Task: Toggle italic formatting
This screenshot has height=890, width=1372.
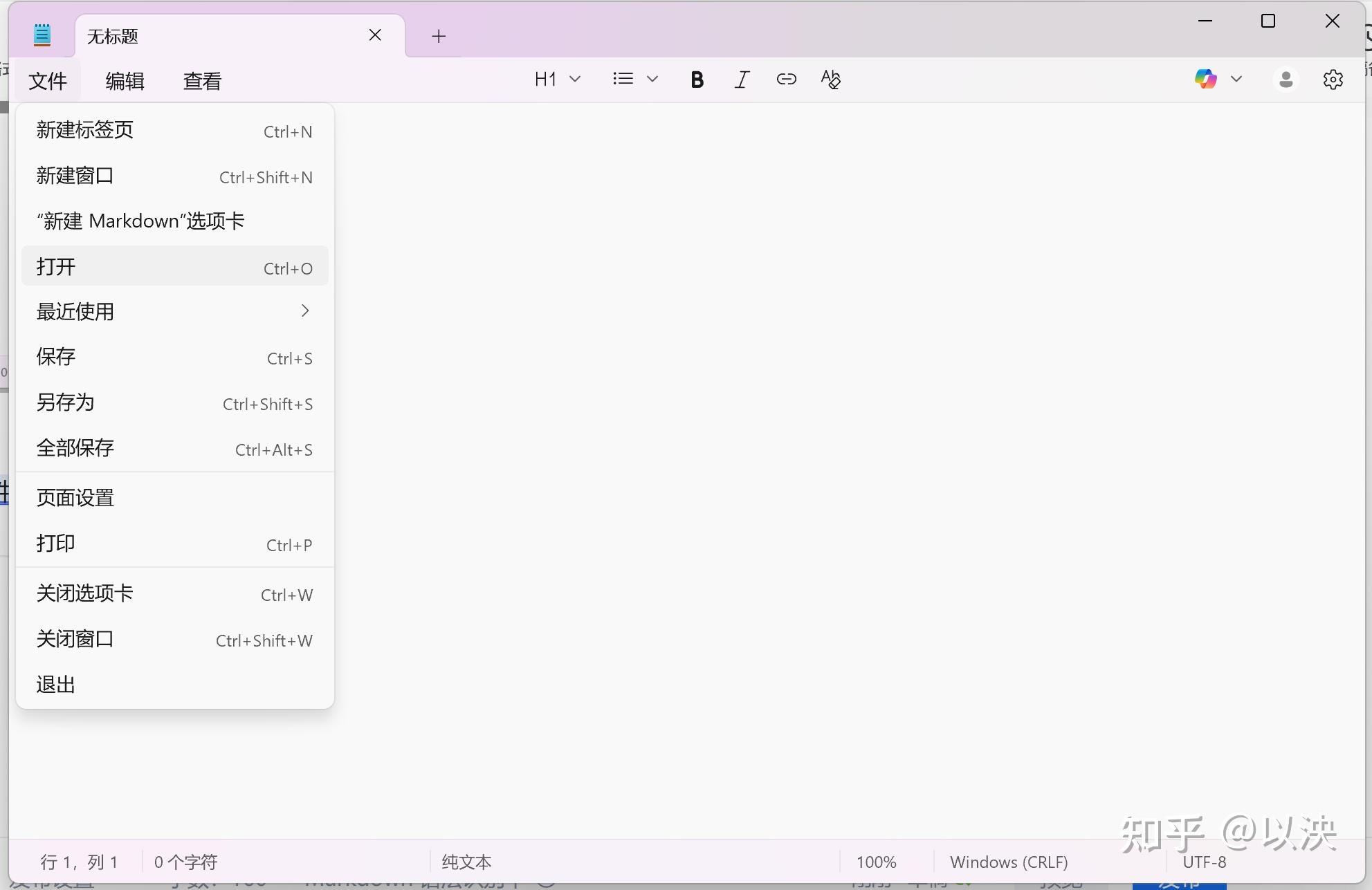Action: pyautogui.click(x=741, y=79)
